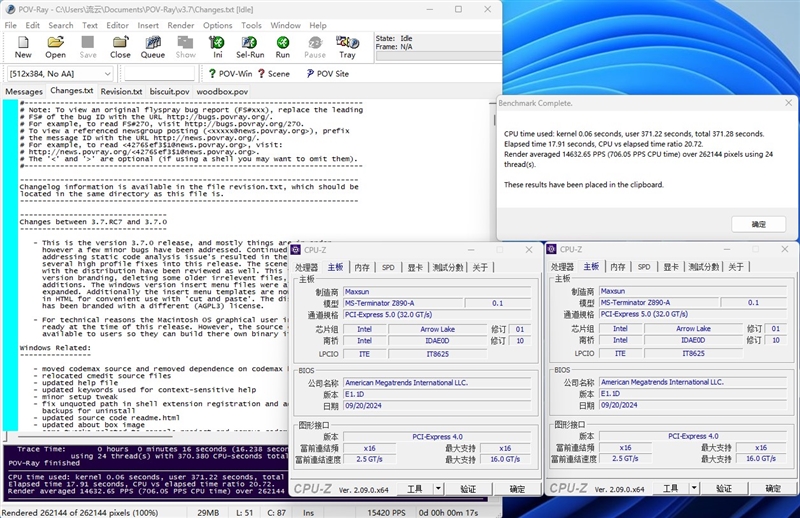Image resolution: width=800 pixels, height=518 pixels.
Task: Select 关于 tab in left CPU-Z
Action: coord(480,267)
